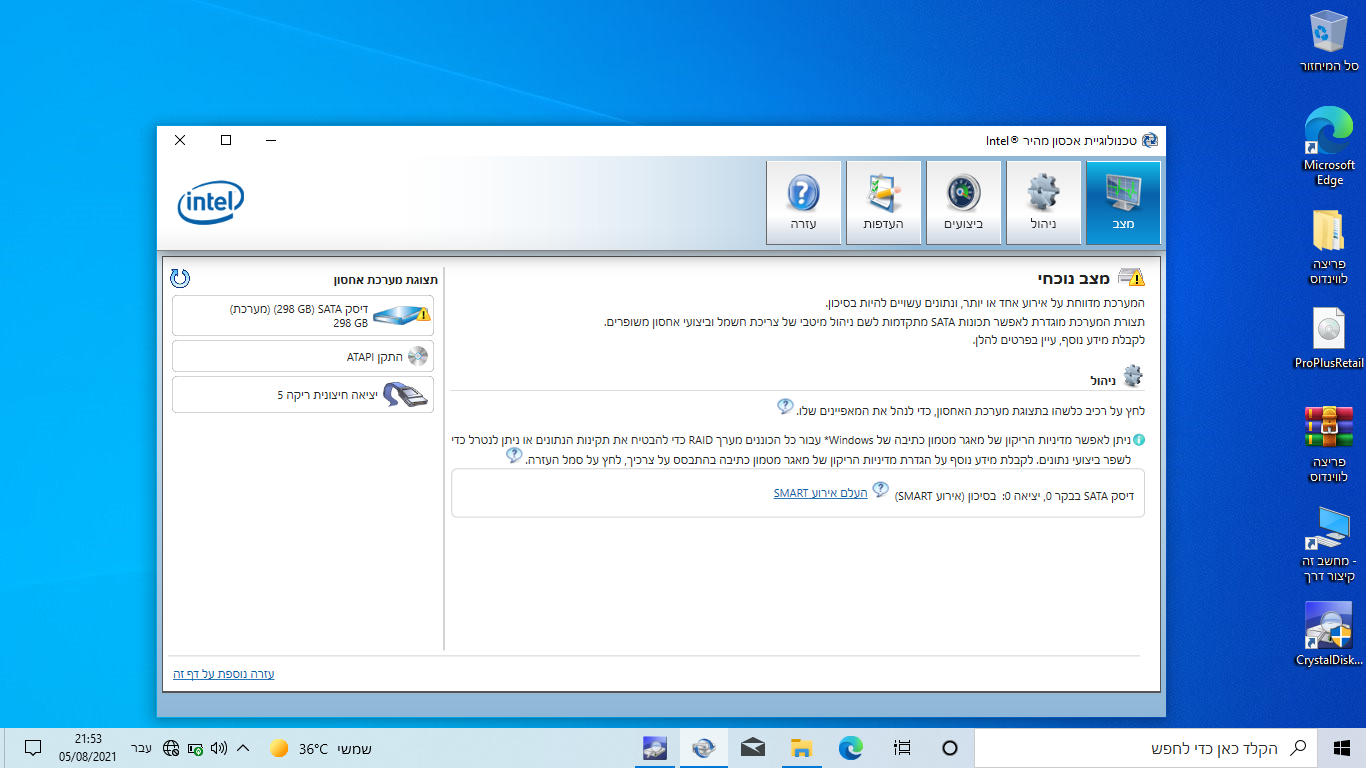Screen dimensions: 1366x768
Task: Click help bubble after write-back cache text
Action: [514, 455]
